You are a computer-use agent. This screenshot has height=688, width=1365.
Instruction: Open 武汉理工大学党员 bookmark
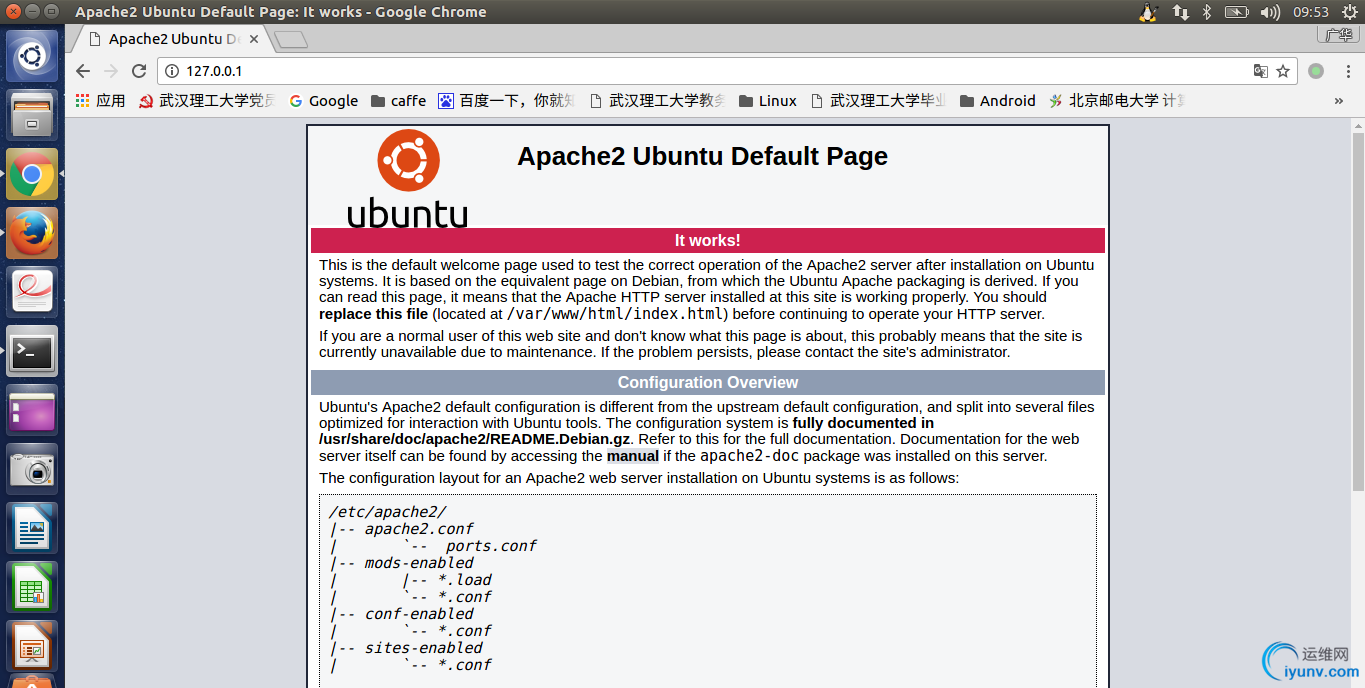[x=207, y=101]
